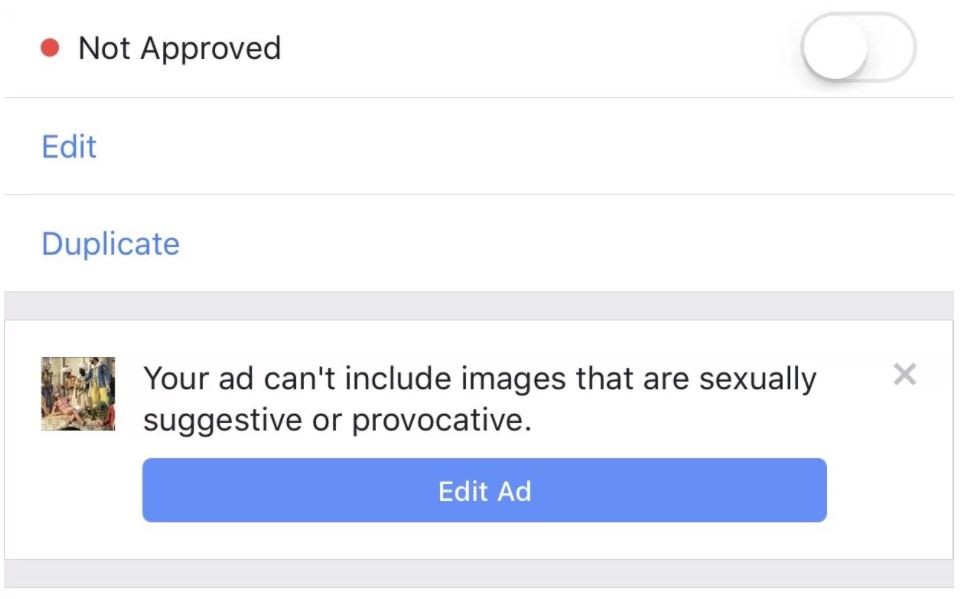The height and width of the screenshot is (599, 960).
Task: Enable the ad using the switch
Action: [858, 48]
